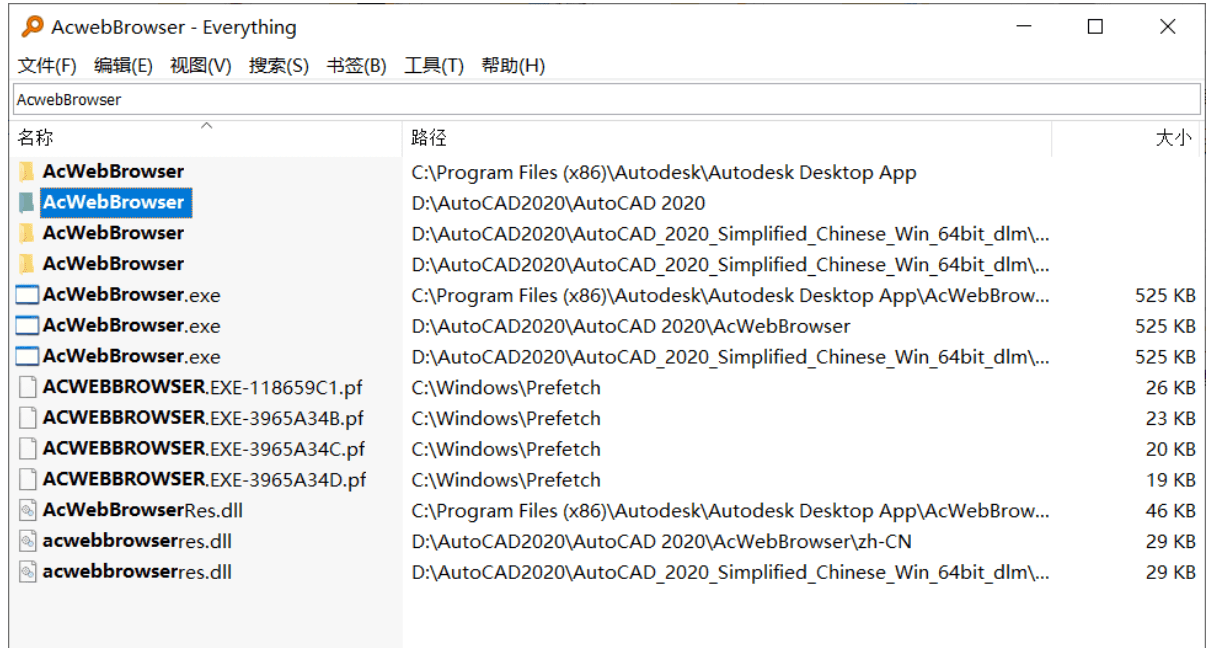The height and width of the screenshot is (648, 1213).
Task: Click the AcWebBrowser.exe application icon under AutoCAD 2020
Action: tap(28, 325)
